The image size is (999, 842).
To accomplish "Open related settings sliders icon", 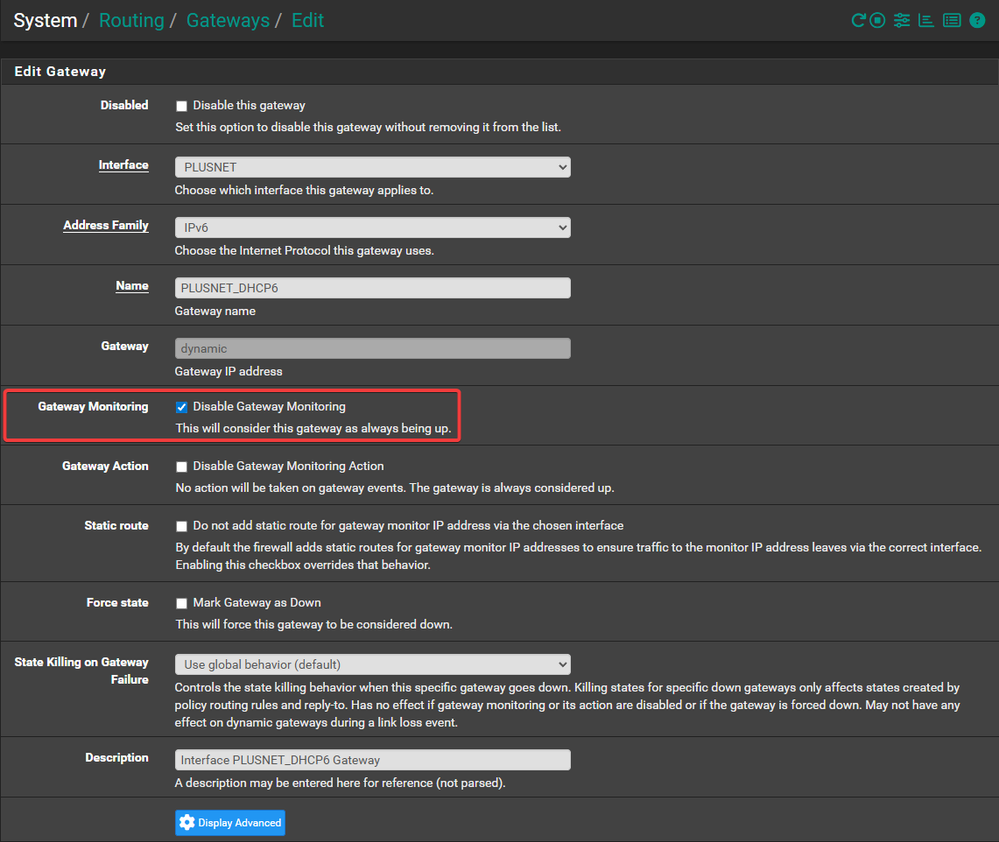I will 902,20.
